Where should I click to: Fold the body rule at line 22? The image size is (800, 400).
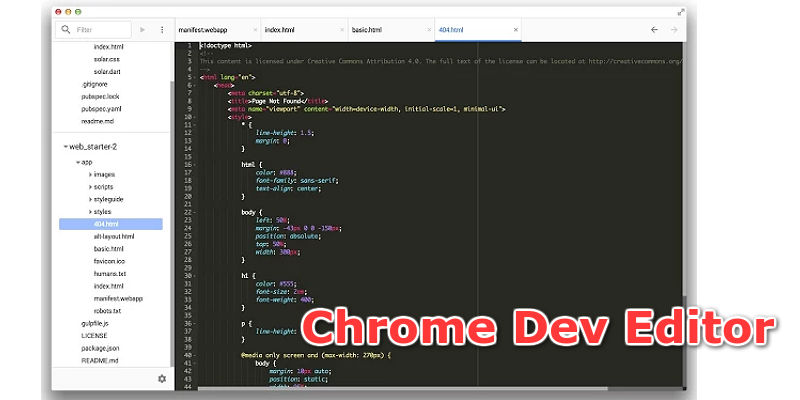coord(195,212)
